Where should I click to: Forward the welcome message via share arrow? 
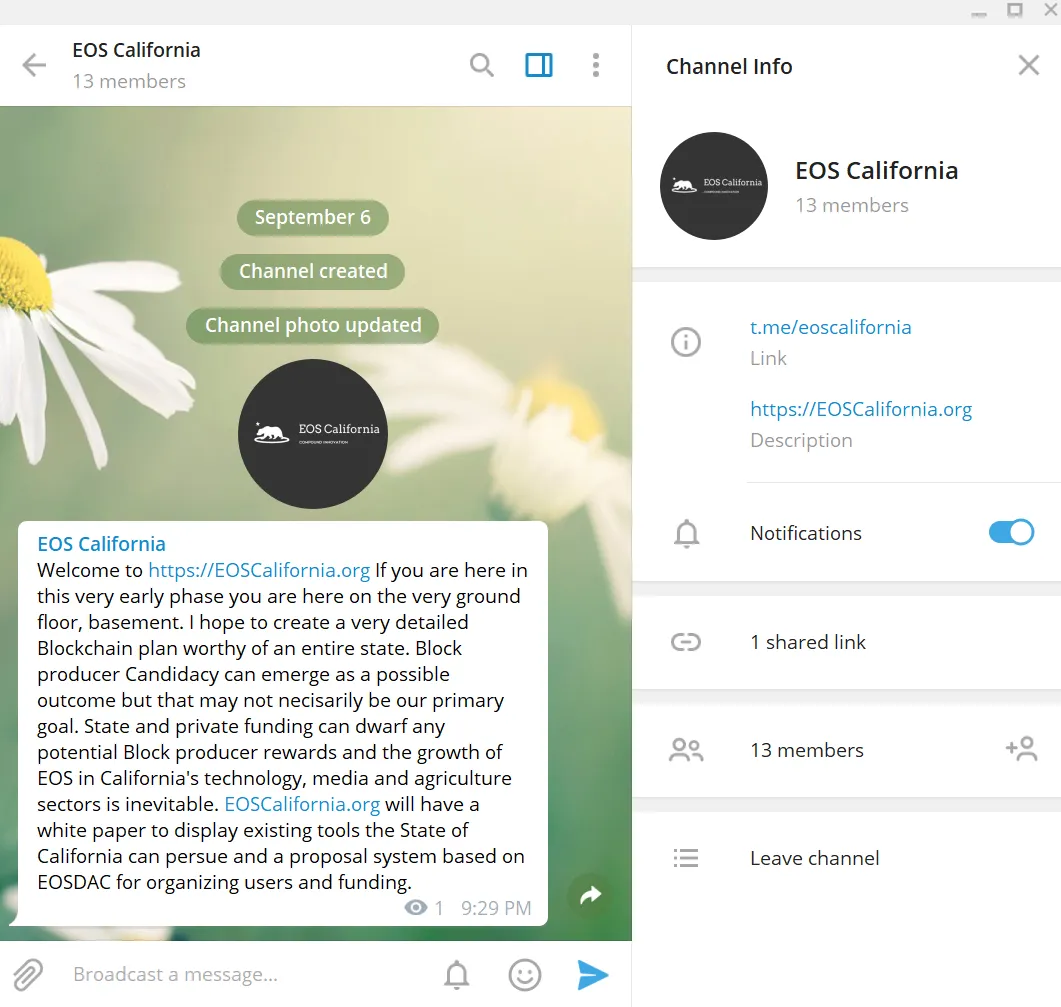[591, 895]
